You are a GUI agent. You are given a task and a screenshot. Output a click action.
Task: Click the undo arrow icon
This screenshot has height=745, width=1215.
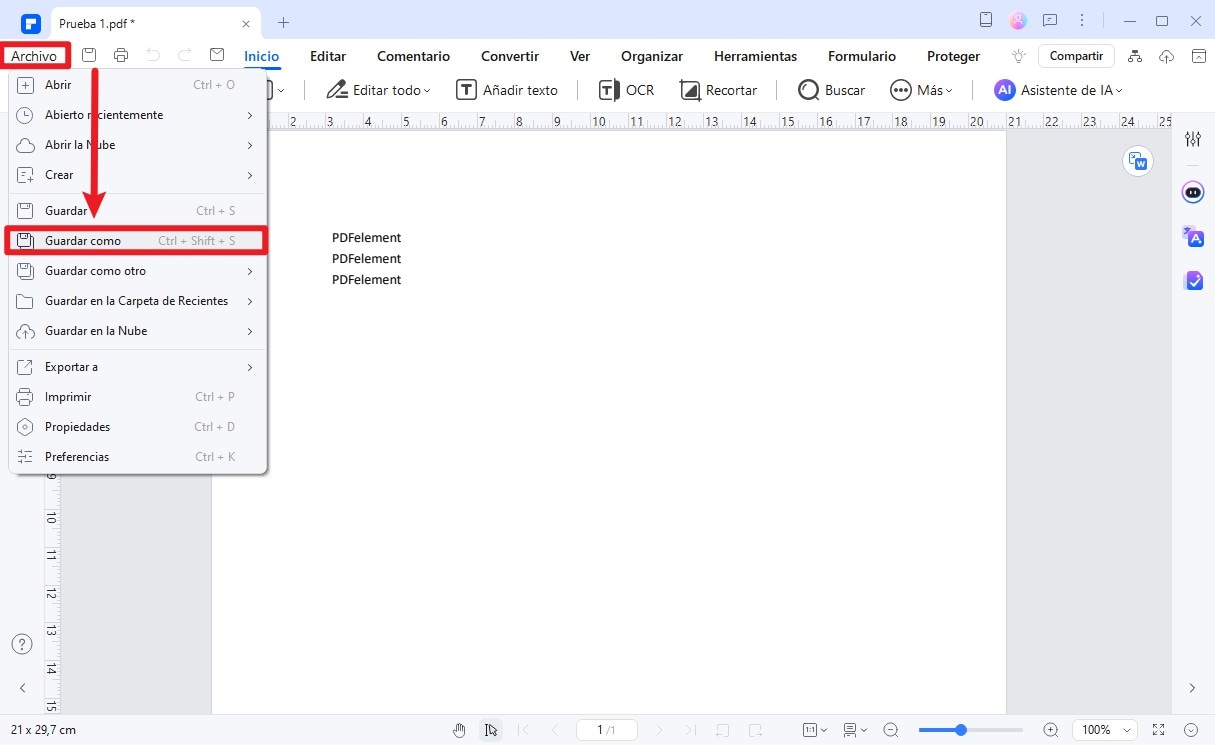(153, 56)
